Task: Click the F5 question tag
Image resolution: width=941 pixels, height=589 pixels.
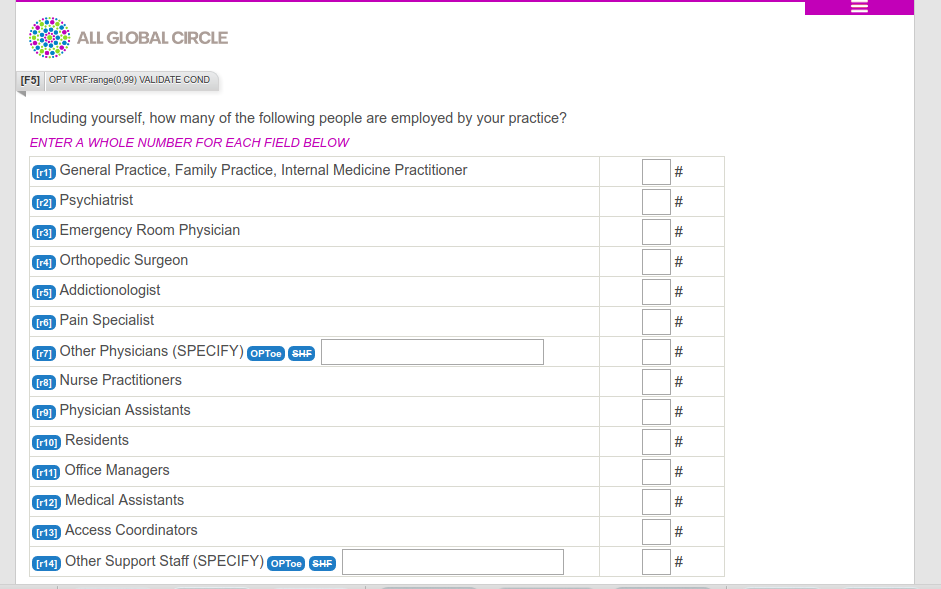Action: (30, 80)
